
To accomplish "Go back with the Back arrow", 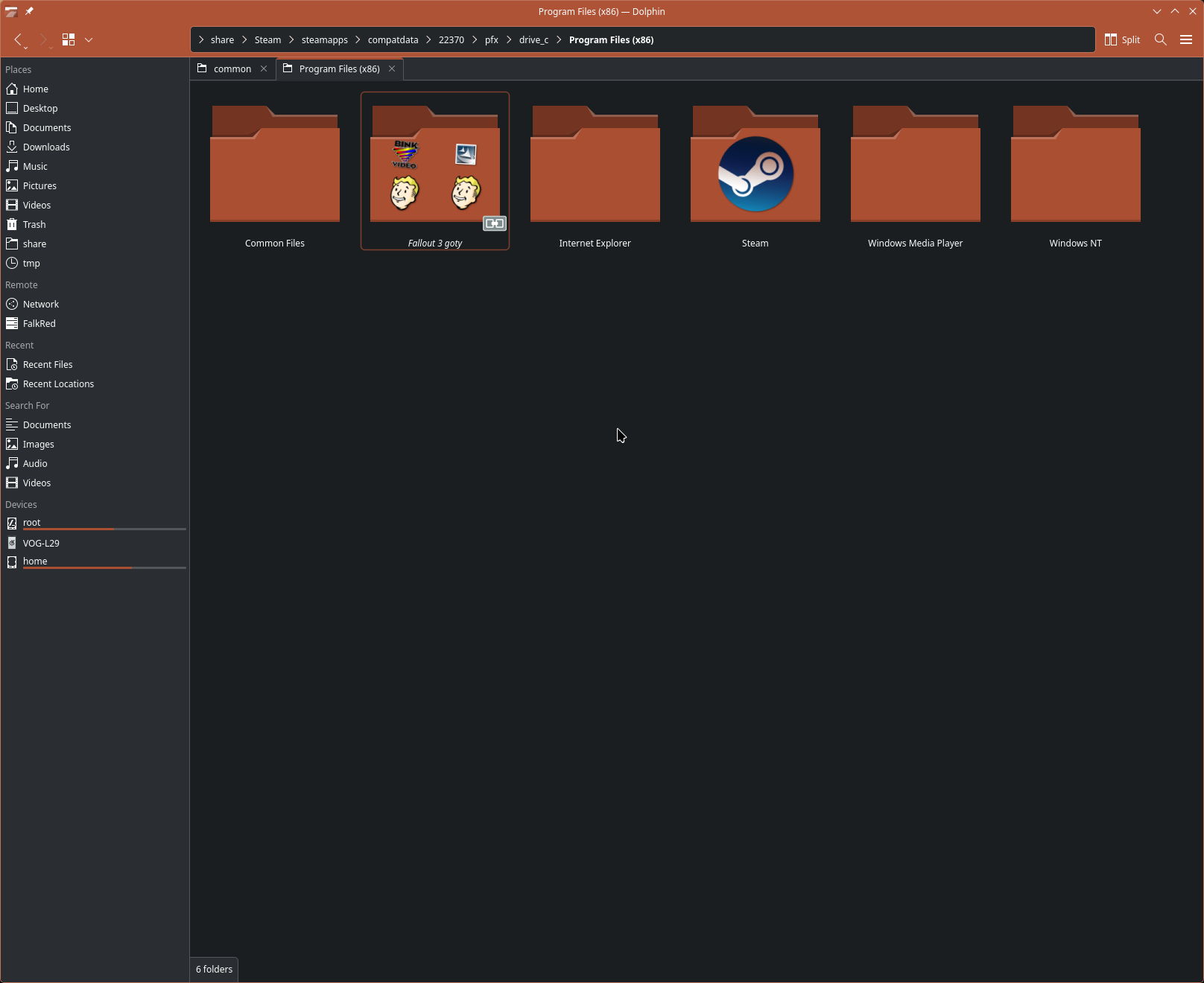I will [19, 39].
